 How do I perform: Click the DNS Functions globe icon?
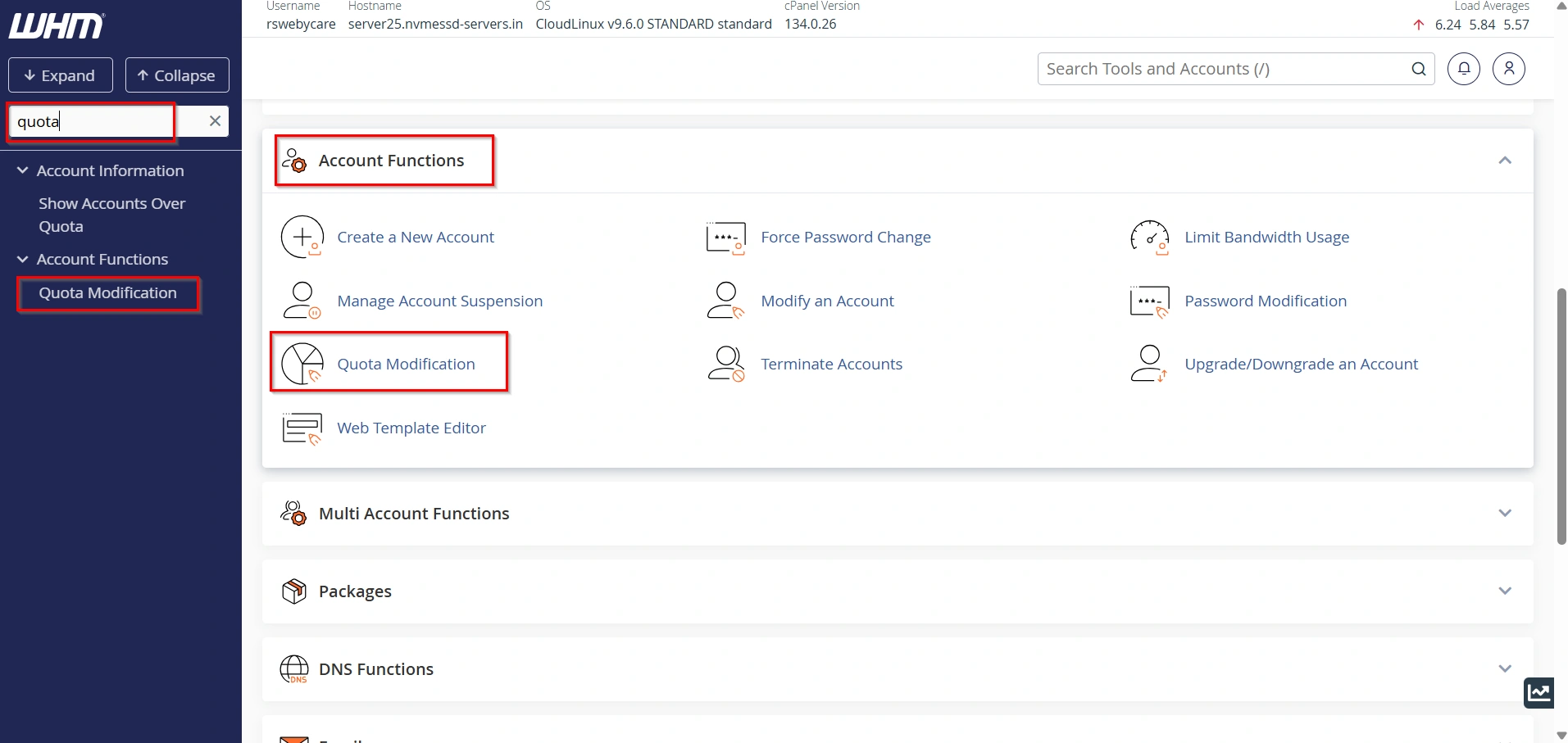(x=294, y=668)
